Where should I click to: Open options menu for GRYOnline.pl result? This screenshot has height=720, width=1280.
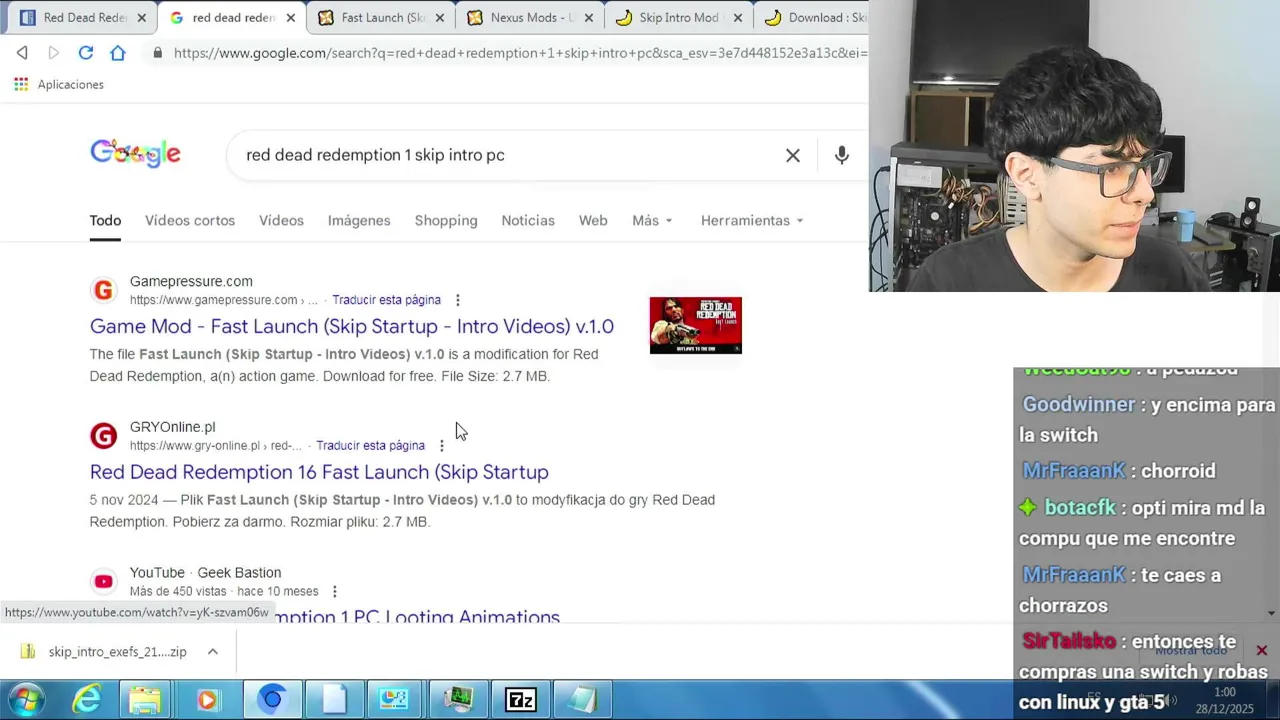442,446
